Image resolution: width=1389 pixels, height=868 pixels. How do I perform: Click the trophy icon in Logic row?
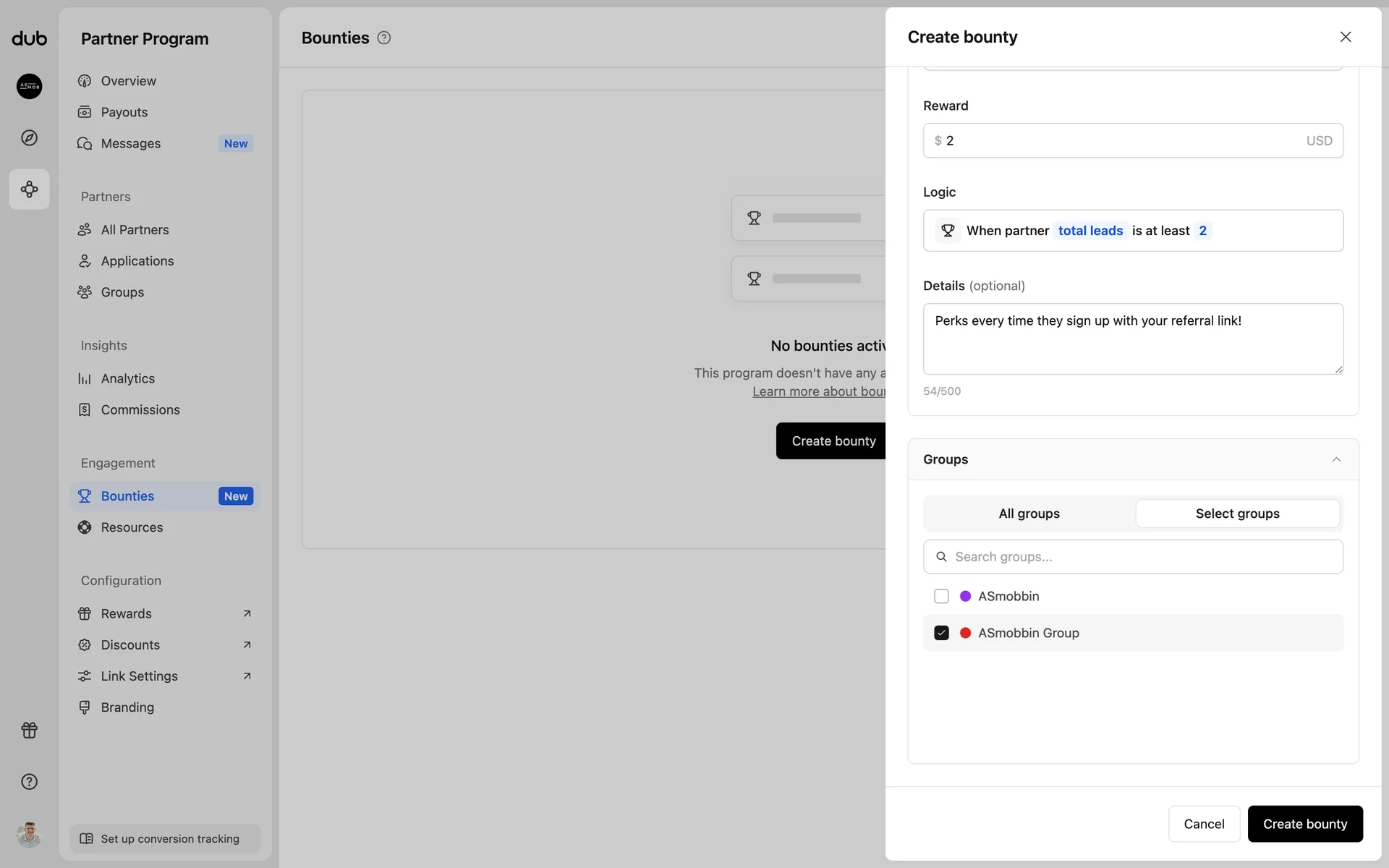948,231
